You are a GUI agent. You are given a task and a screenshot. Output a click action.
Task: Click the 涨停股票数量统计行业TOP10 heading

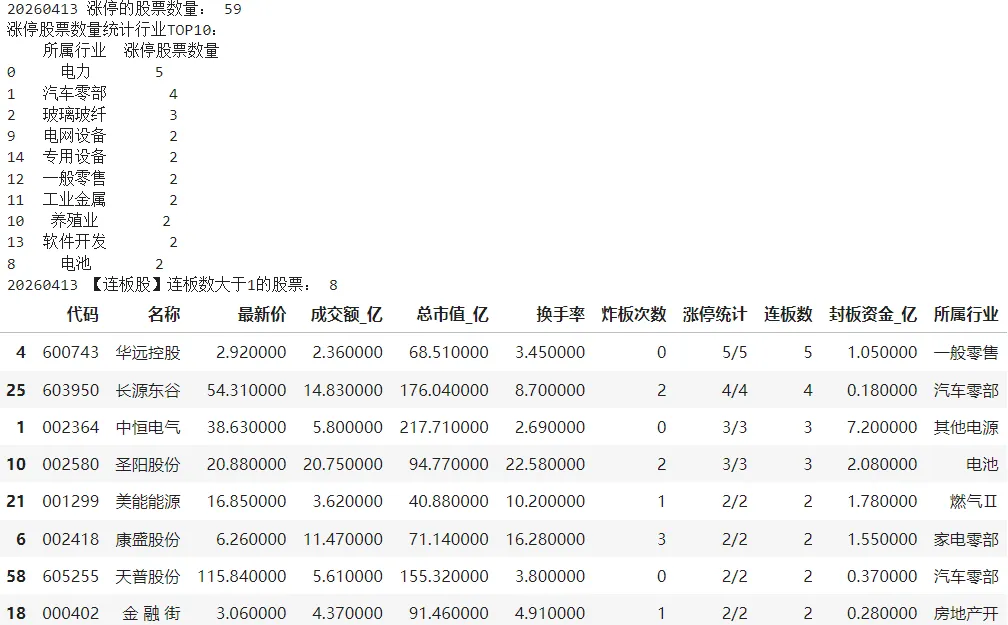tap(112, 30)
